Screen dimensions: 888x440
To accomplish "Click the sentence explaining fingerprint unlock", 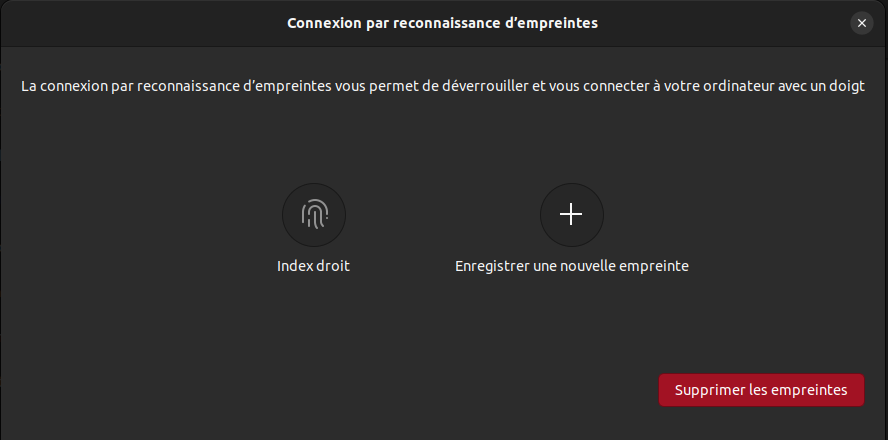I will [443, 88].
